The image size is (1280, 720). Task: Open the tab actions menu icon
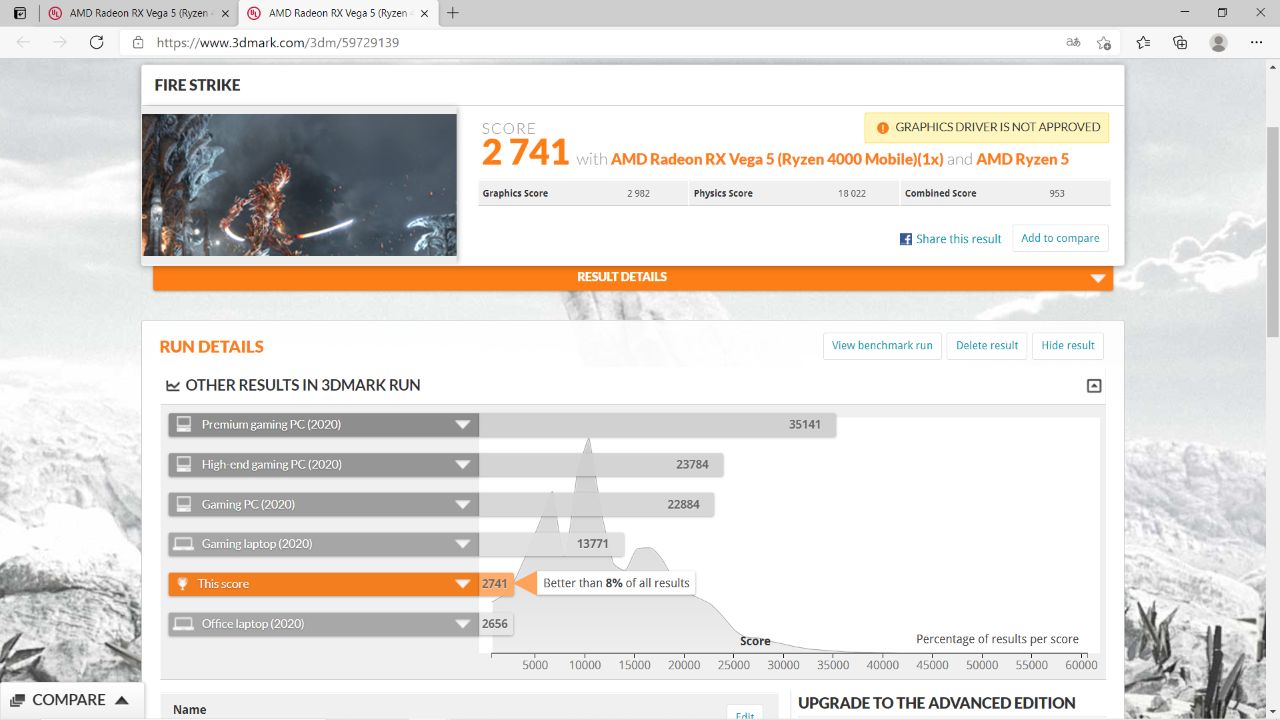(x=19, y=13)
